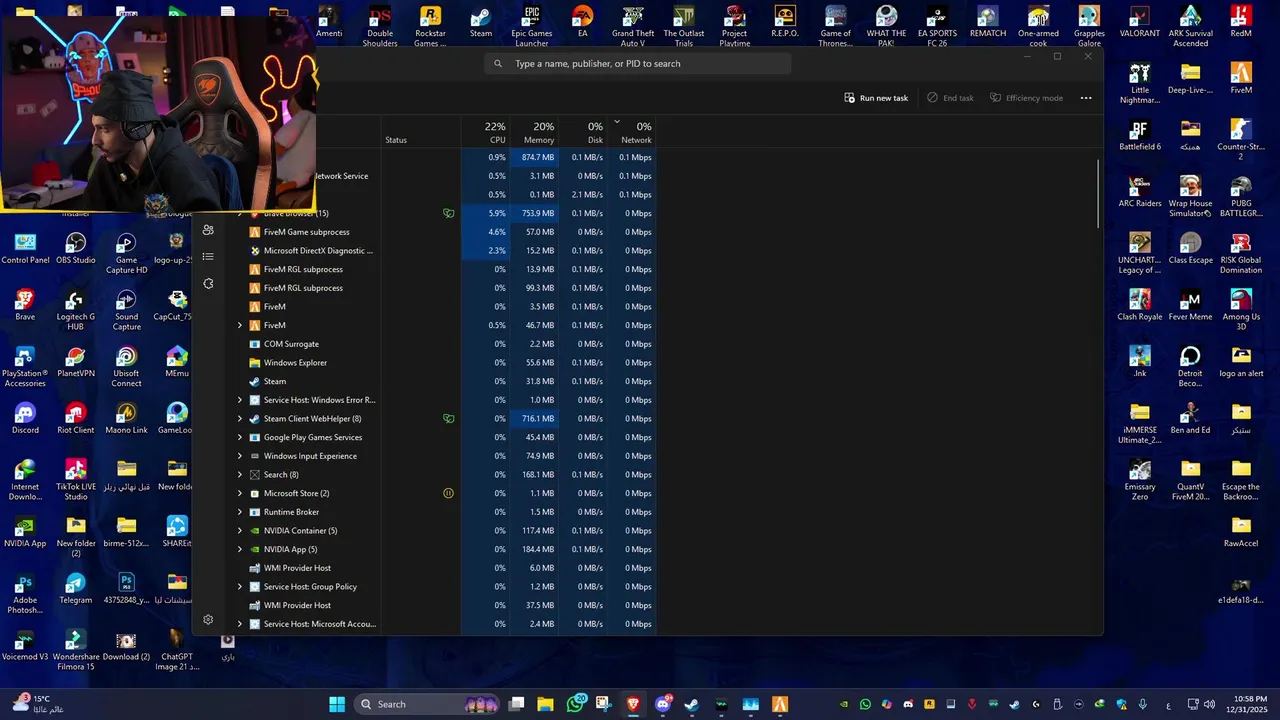Select the Telegram desktop icon

tap(76, 589)
